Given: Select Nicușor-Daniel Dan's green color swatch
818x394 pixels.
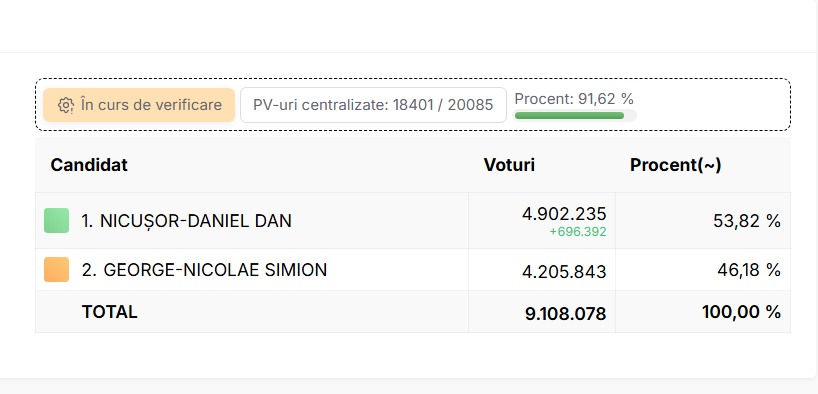Looking at the screenshot, I should click(x=56, y=220).
